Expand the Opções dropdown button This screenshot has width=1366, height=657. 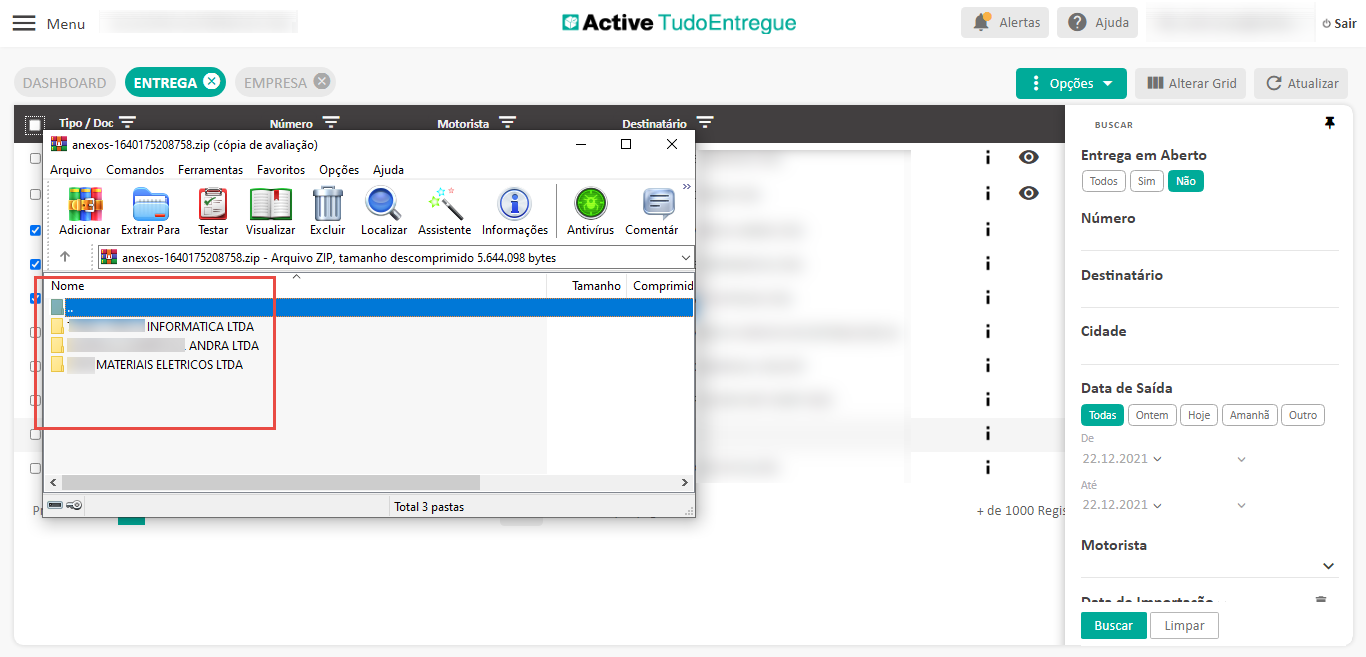tap(1071, 84)
